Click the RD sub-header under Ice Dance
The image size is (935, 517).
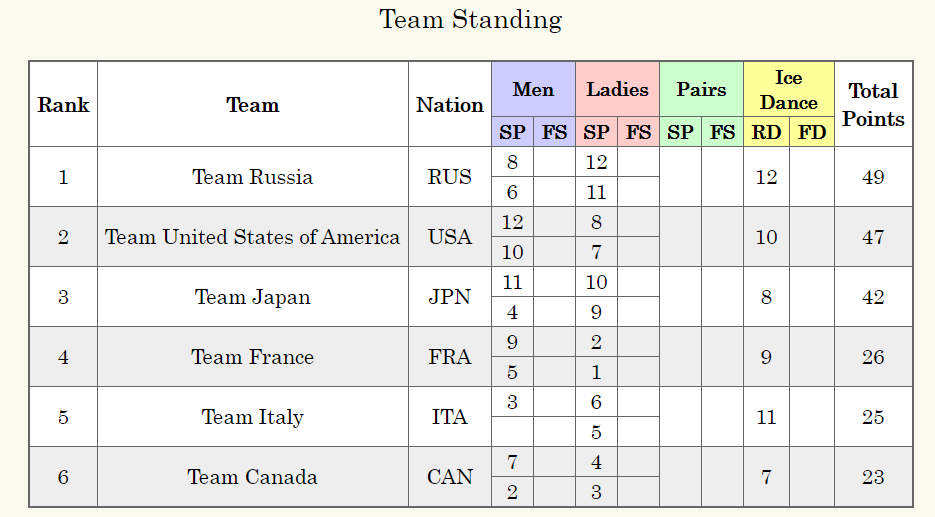[x=766, y=132]
